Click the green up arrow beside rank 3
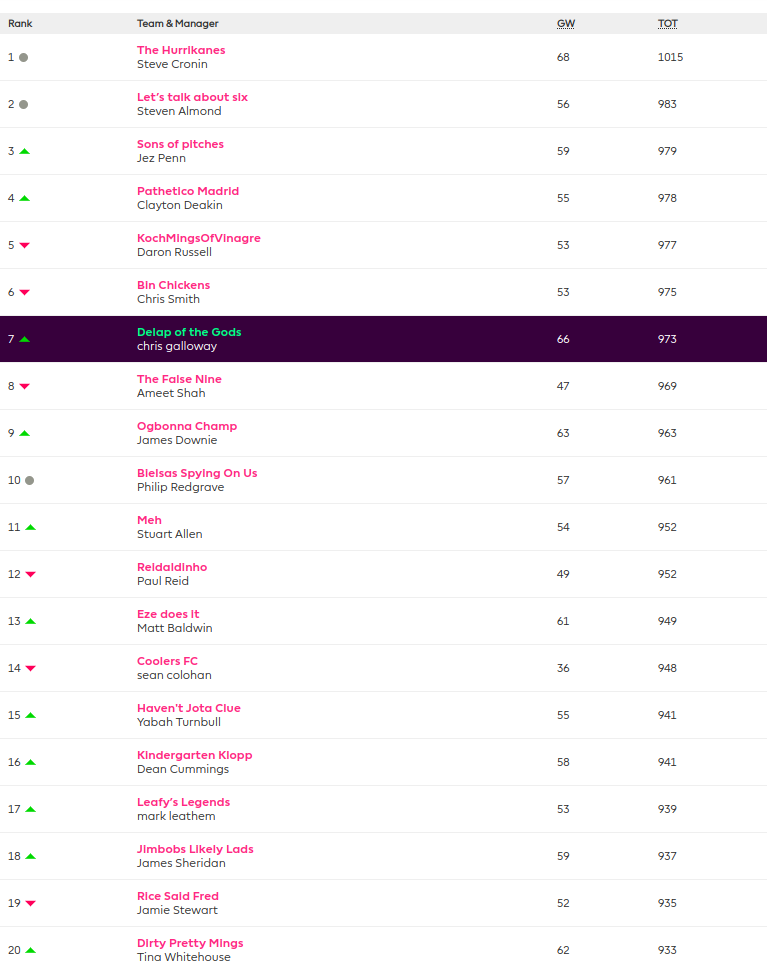The width and height of the screenshot is (767, 972). pos(24,151)
